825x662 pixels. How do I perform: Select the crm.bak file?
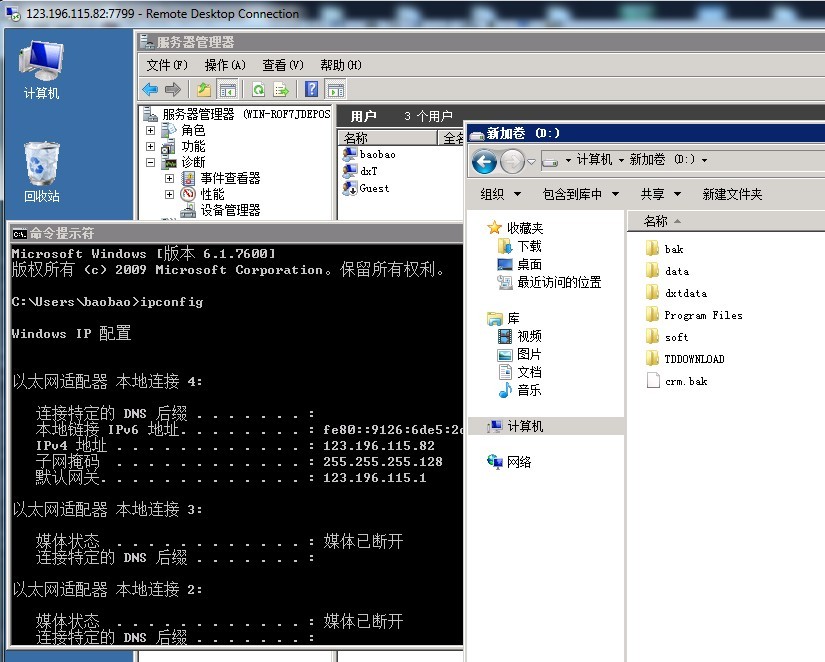[677, 381]
